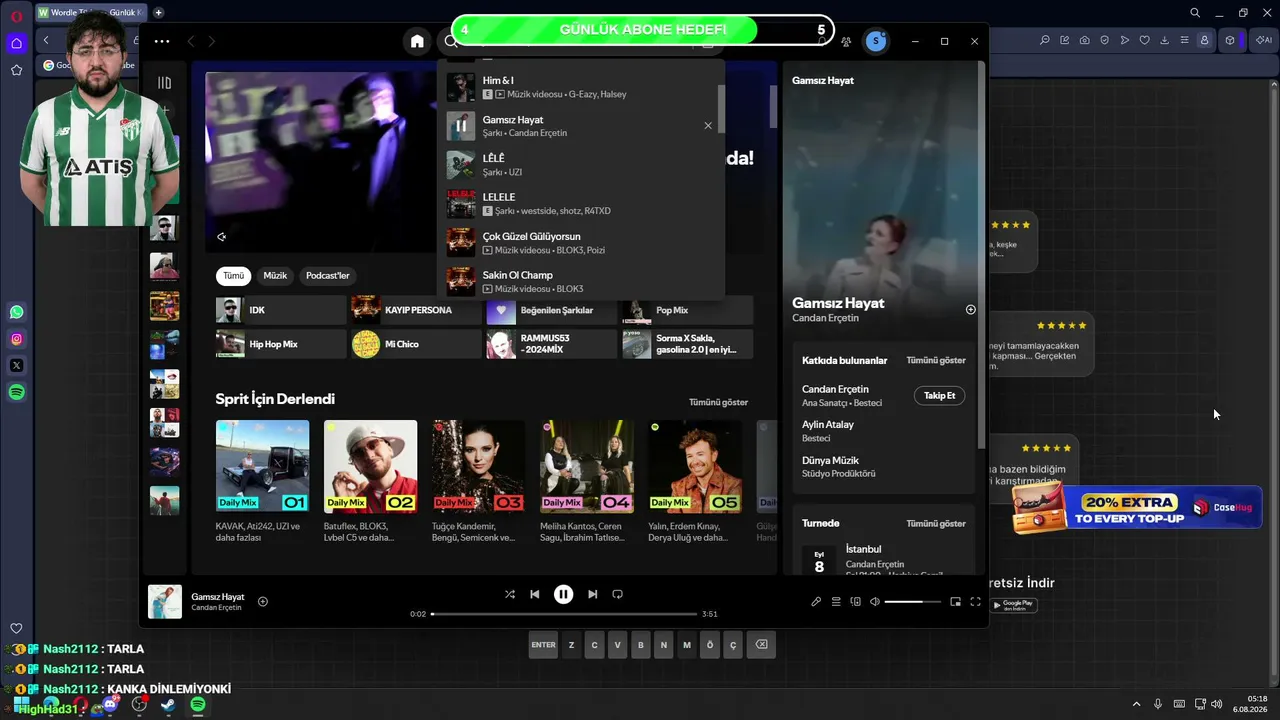1280x720 pixels.
Task: Open Opera sidebar heart icon
Action: 16,629
